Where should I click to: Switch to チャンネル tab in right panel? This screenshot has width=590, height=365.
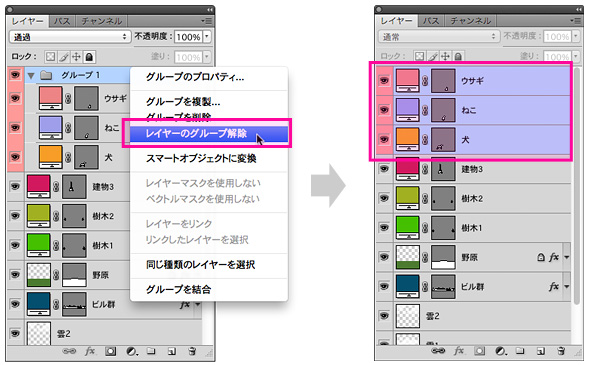[470, 21]
